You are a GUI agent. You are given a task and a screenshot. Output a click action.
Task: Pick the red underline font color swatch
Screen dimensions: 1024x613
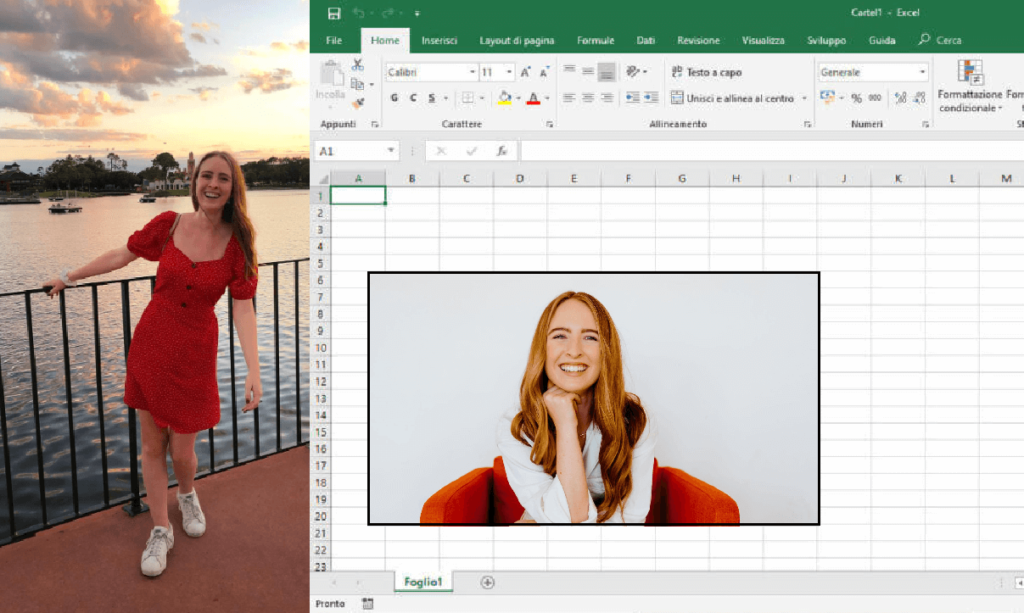pyautogui.click(x=535, y=101)
